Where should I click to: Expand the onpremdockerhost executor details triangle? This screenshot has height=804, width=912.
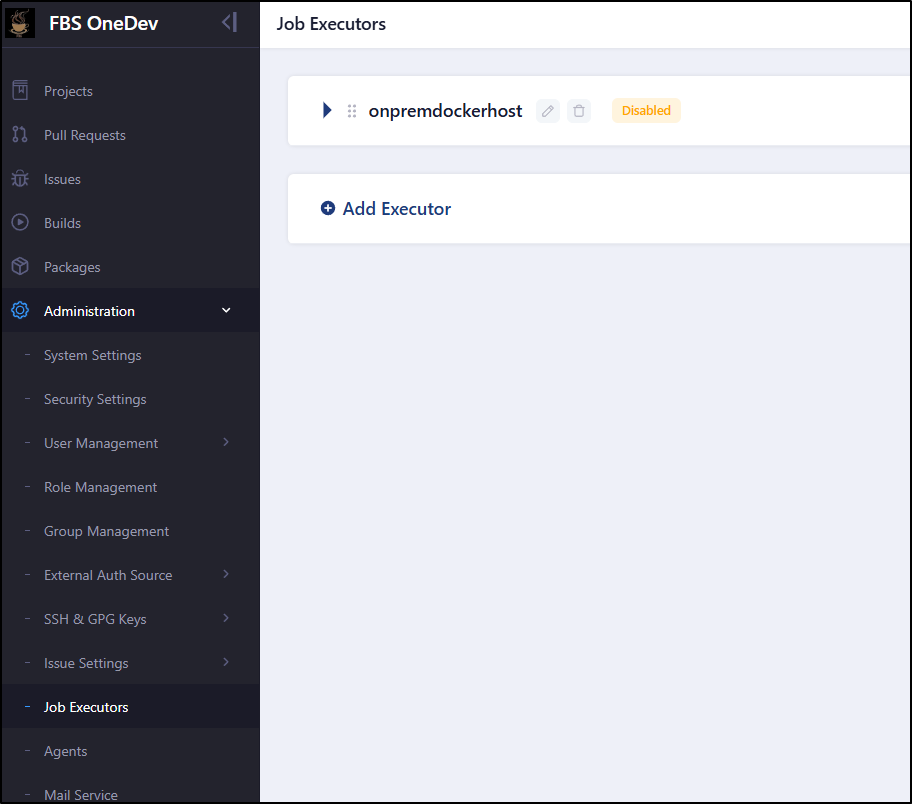327,110
